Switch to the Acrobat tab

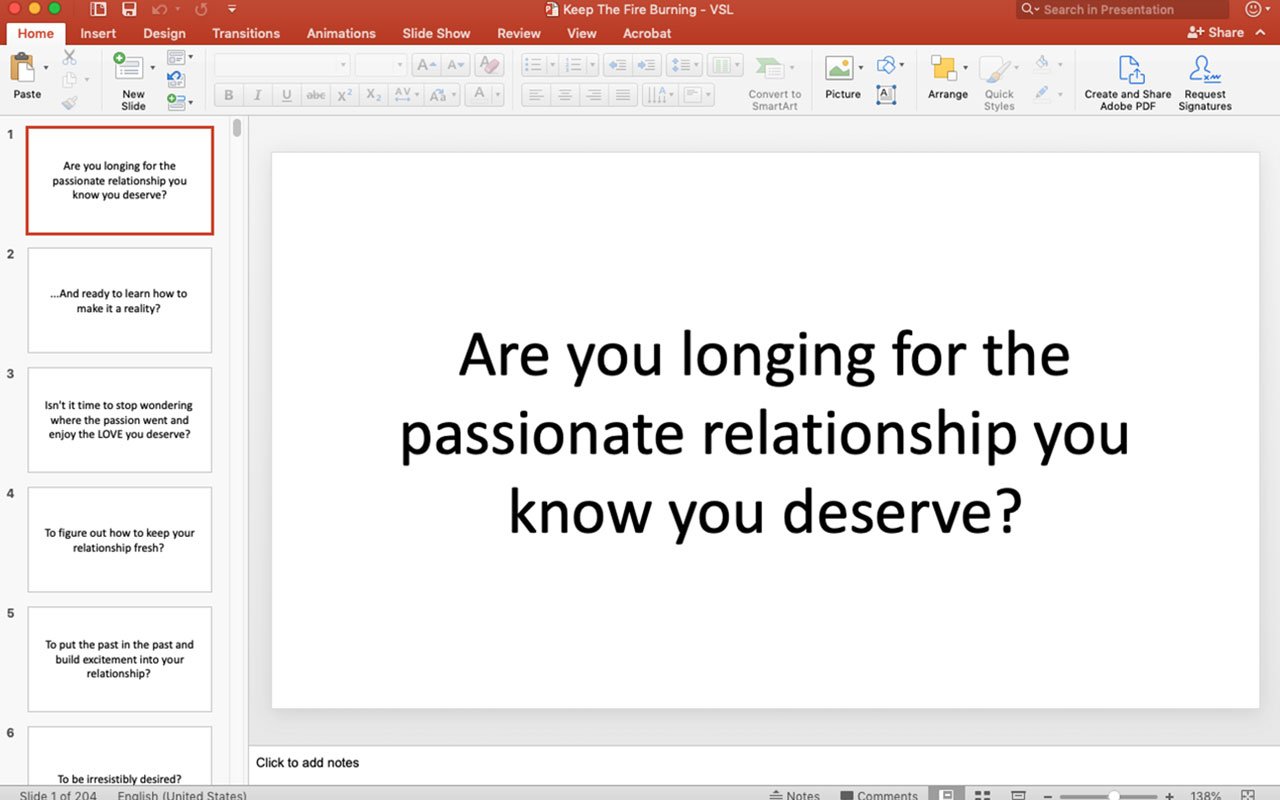point(647,33)
